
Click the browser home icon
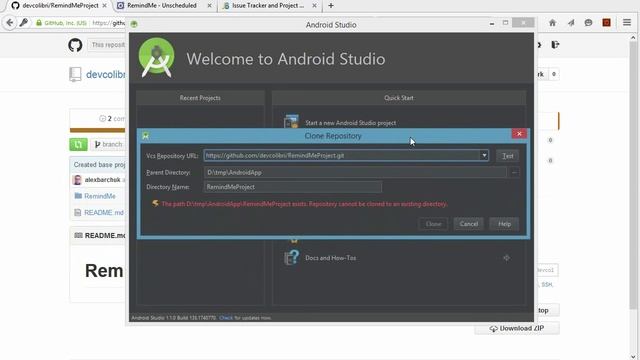point(552,23)
